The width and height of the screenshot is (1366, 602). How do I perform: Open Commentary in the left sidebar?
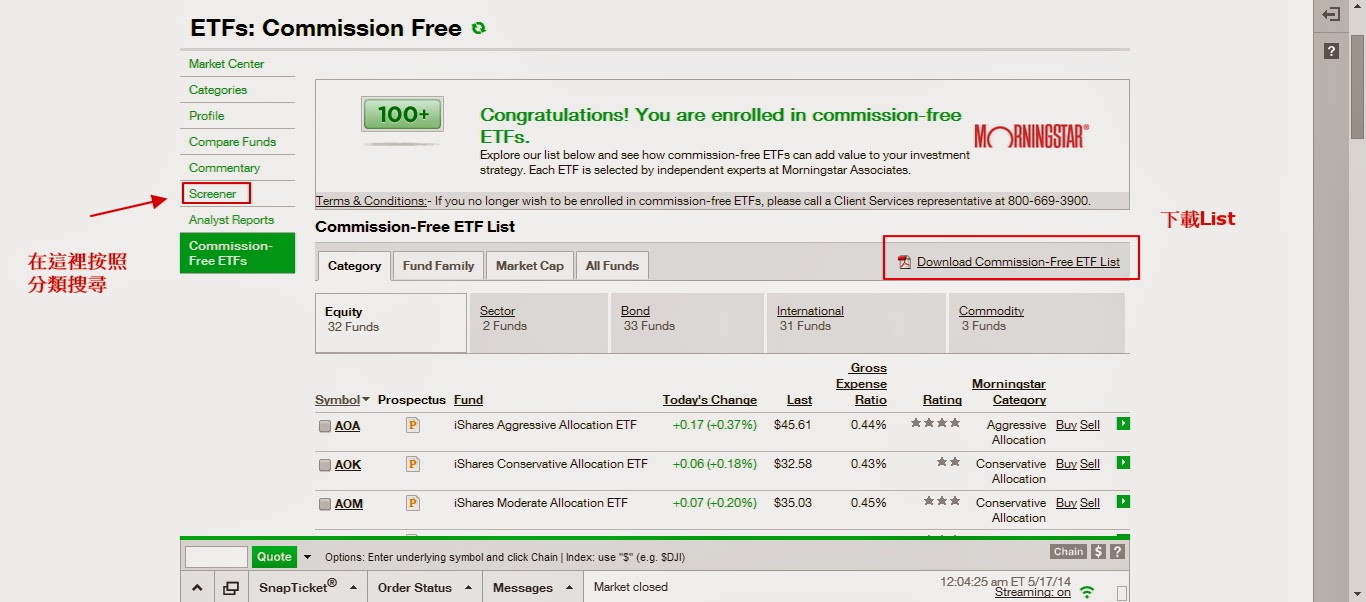pyautogui.click(x=224, y=168)
